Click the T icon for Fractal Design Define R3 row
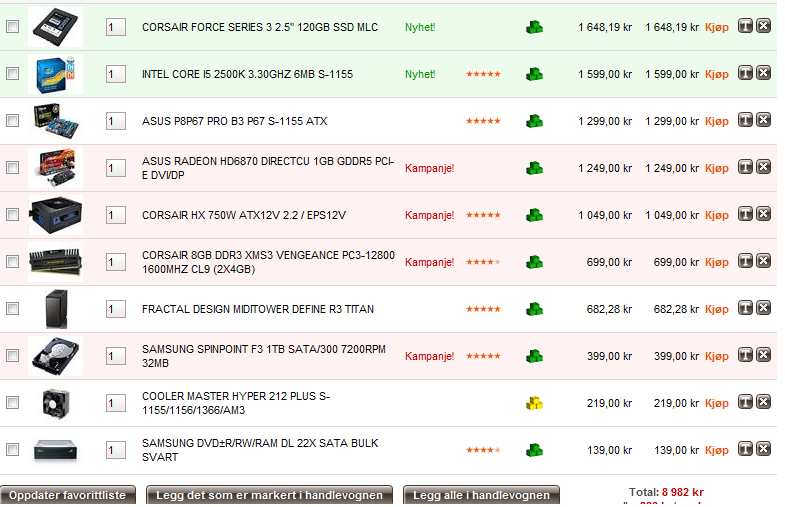This screenshot has width=785, height=507. point(745,308)
